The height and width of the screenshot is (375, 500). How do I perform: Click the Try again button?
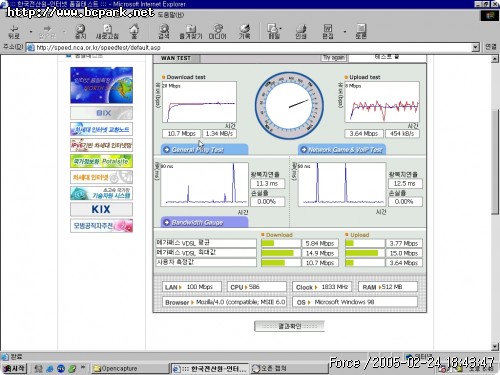coord(334,58)
